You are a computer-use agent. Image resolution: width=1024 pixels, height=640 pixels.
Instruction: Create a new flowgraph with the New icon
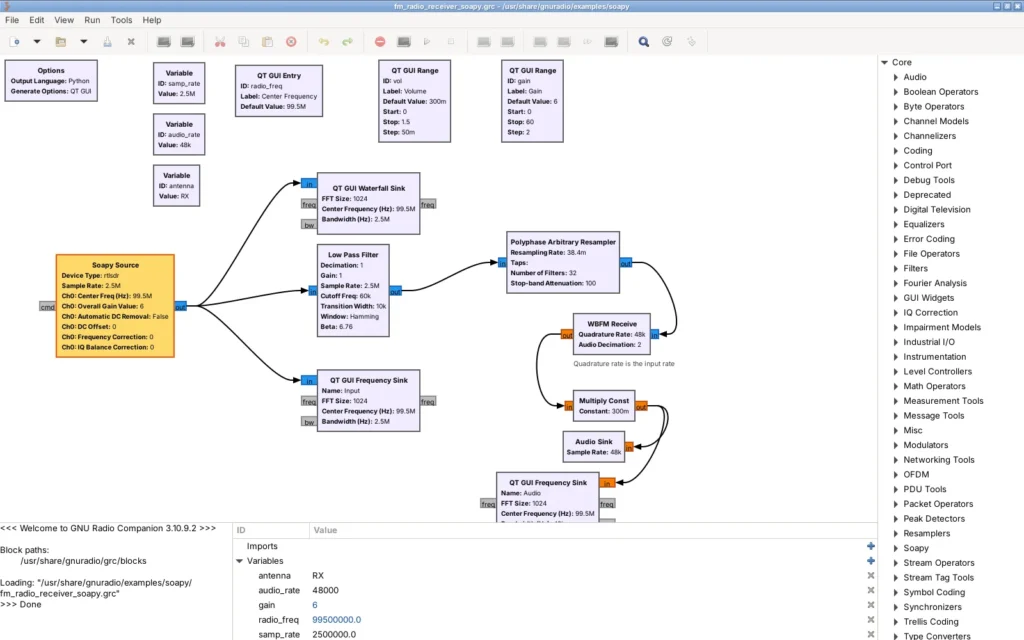point(14,42)
